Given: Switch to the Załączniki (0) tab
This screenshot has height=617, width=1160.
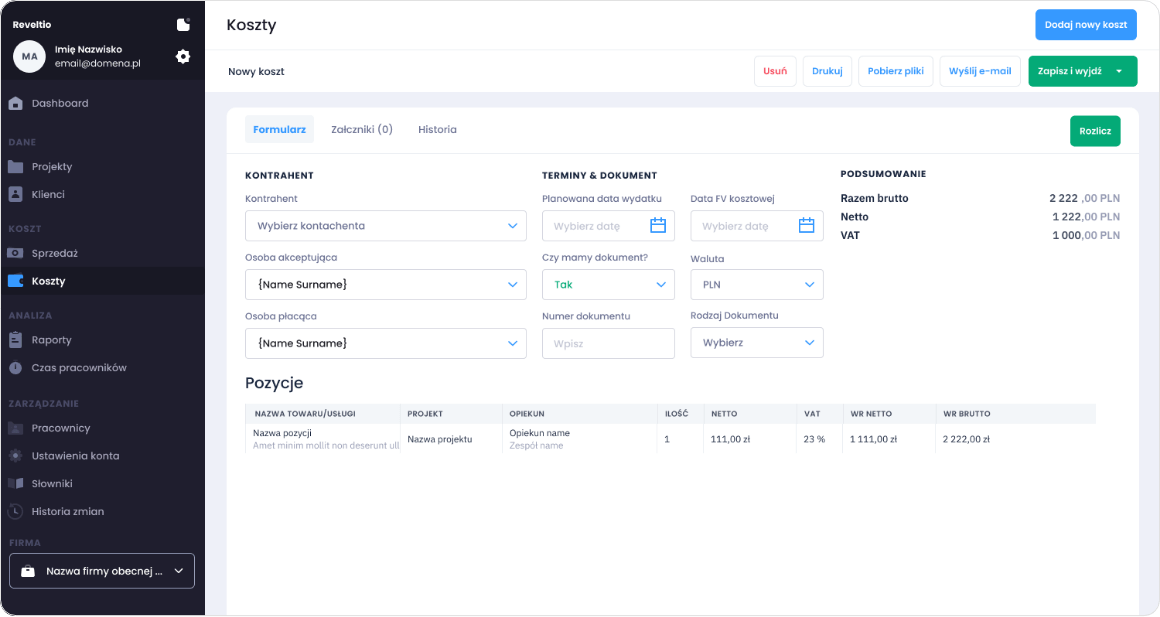Looking at the screenshot, I should [x=362, y=129].
